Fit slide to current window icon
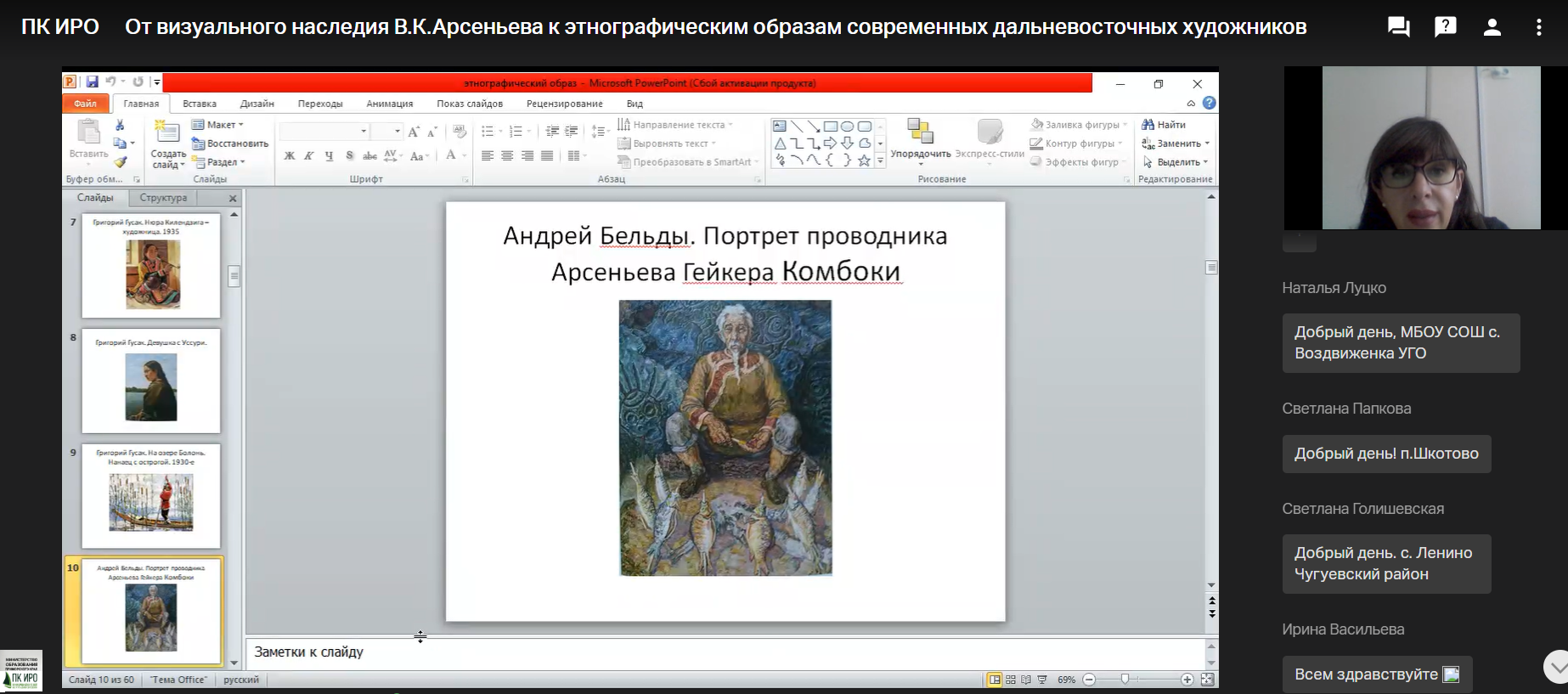The image size is (1568, 694). click(x=1207, y=680)
